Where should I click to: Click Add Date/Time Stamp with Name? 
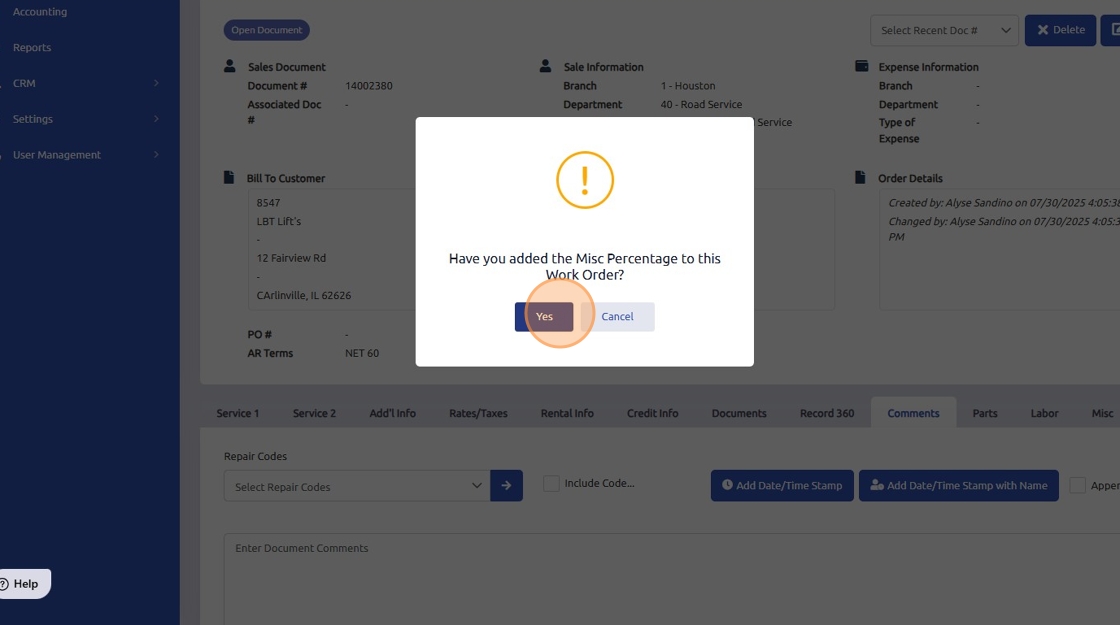point(959,486)
